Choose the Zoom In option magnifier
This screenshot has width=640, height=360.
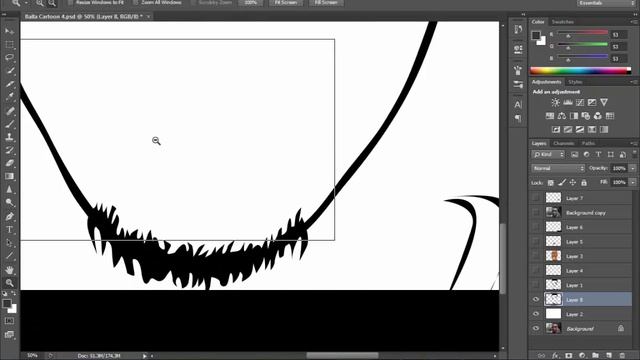point(40,3)
